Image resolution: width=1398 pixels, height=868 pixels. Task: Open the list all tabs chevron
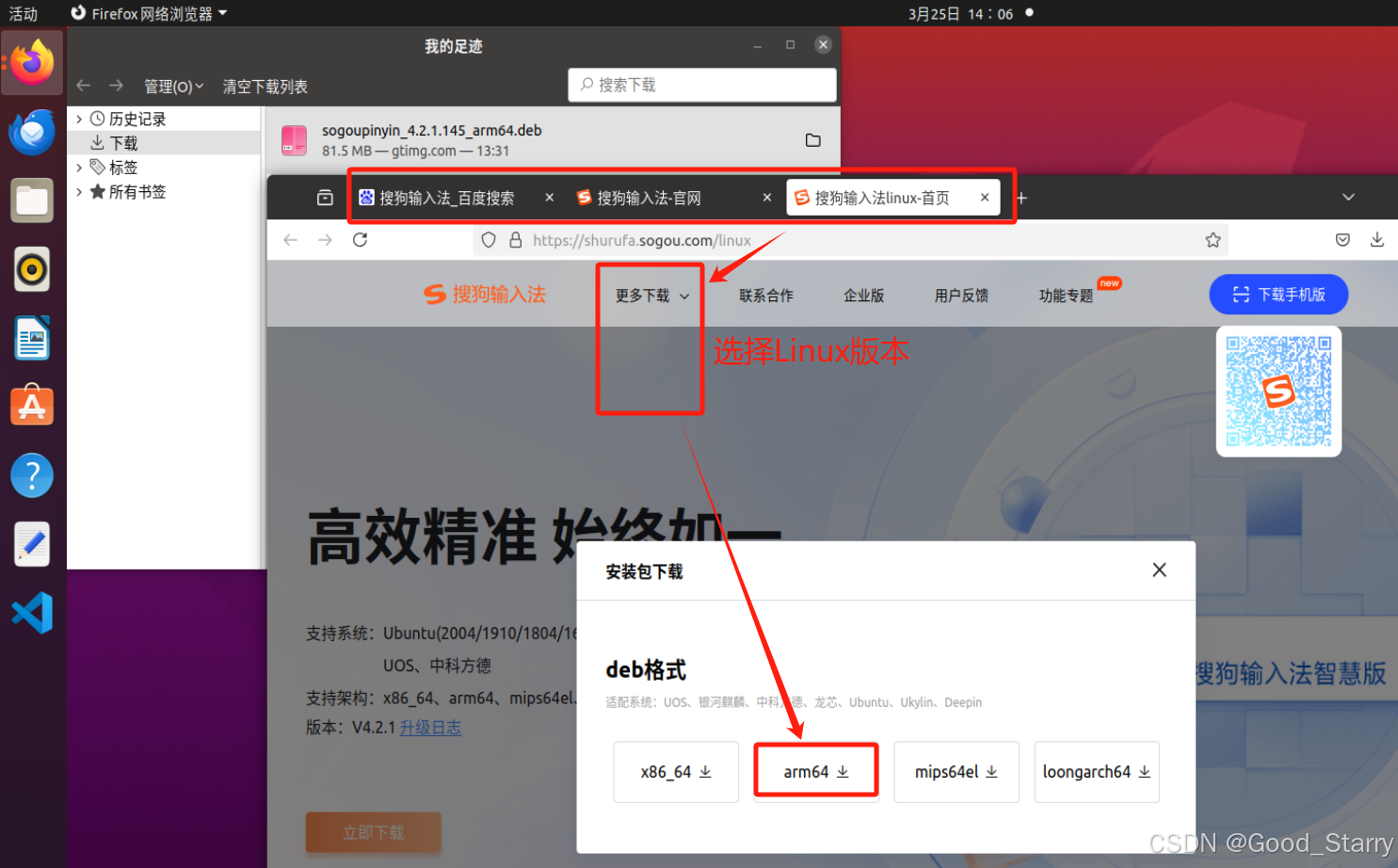tap(1348, 198)
